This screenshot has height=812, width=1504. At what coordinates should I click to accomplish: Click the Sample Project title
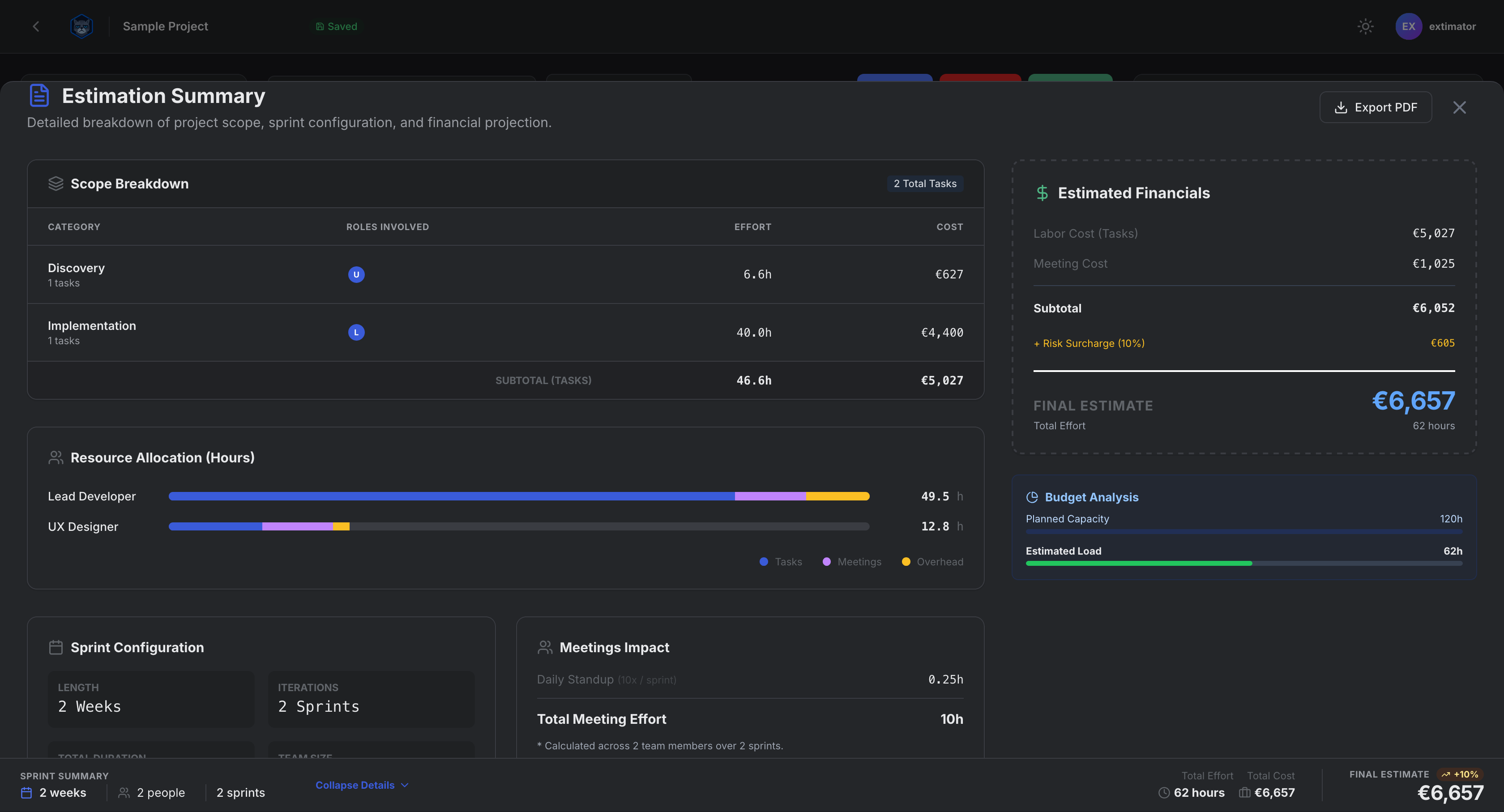tap(165, 26)
